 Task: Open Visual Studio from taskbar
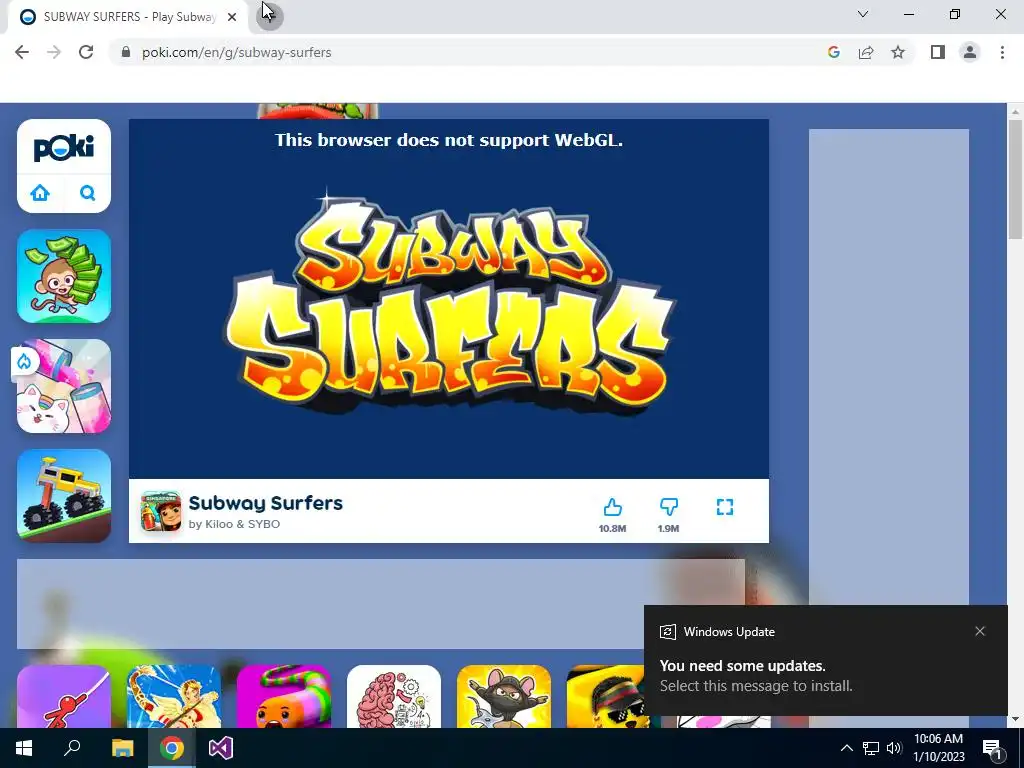pyautogui.click(x=221, y=748)
